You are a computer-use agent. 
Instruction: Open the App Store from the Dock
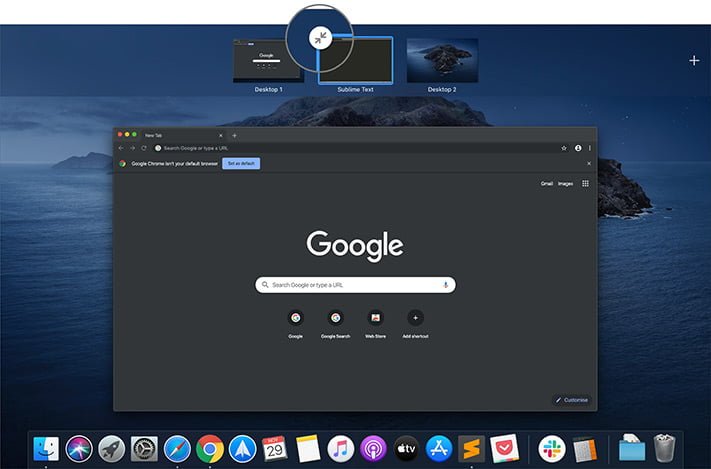(x=439, y=449)
